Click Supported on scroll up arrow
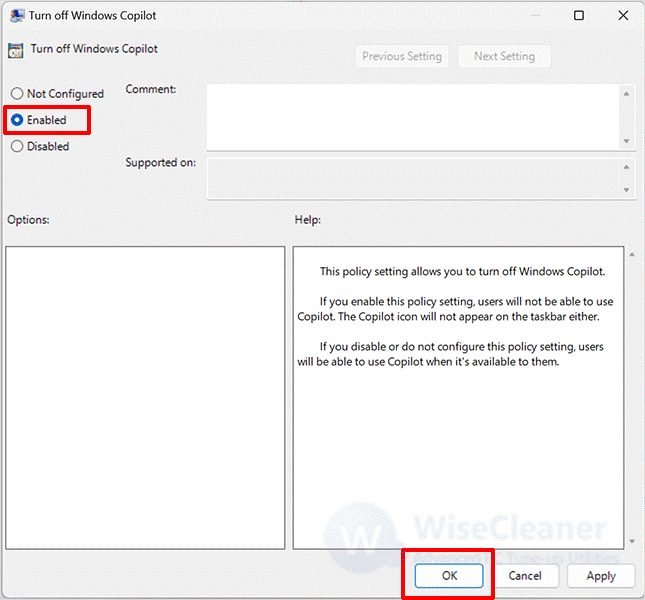Image resolution: width=645 pixels, height=600 pixels. 626,167
